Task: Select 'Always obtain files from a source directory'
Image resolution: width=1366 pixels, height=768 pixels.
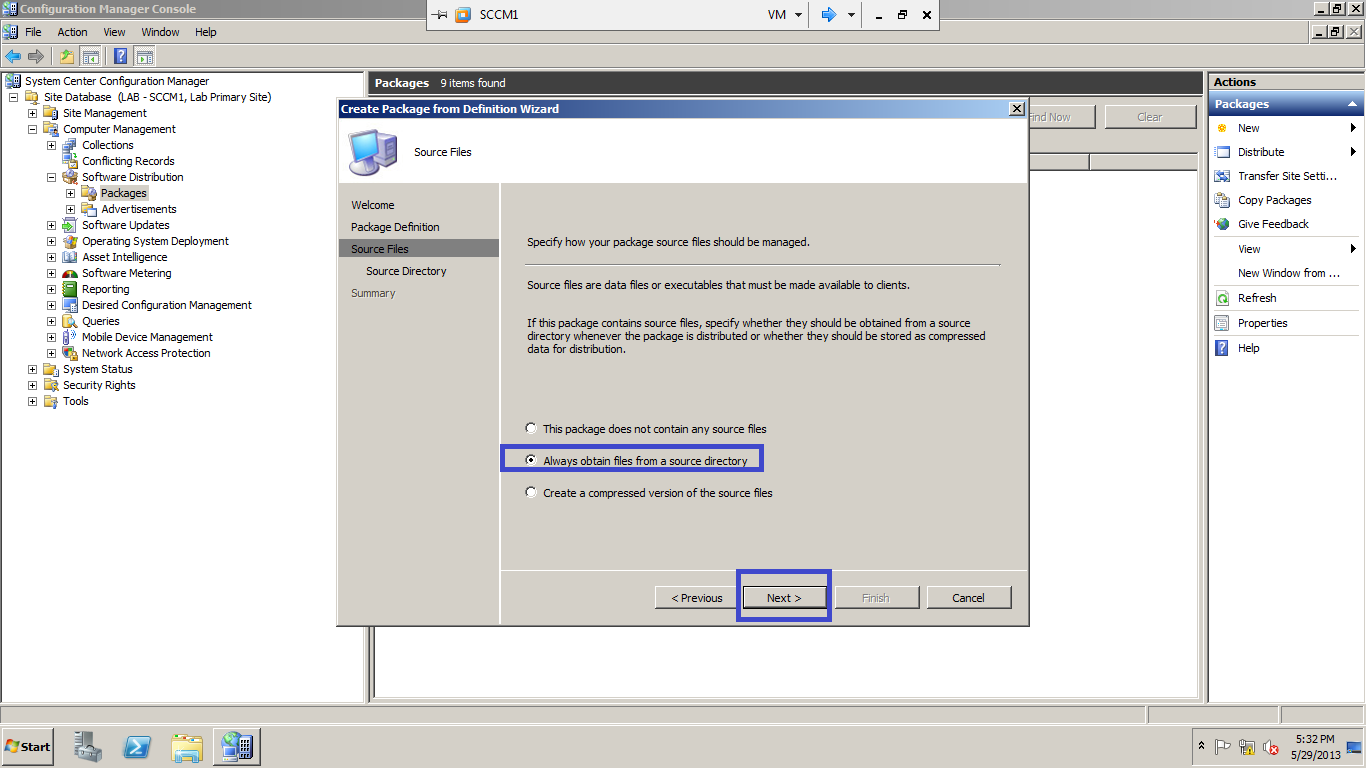Action: pyautogui.click(x=531, y=461)
